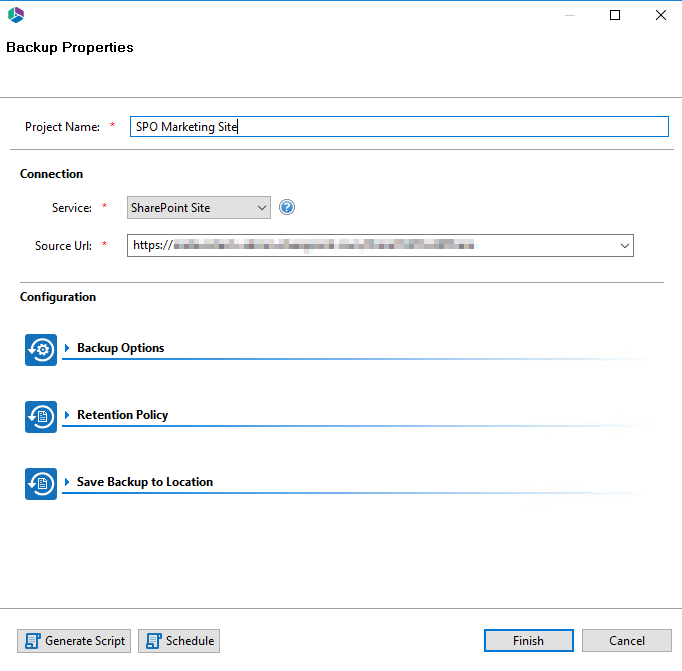Click the Retention Policy document icon
The width and height of the screenshot is (682, 671).
pyautogui.click(x=41, y=417)
